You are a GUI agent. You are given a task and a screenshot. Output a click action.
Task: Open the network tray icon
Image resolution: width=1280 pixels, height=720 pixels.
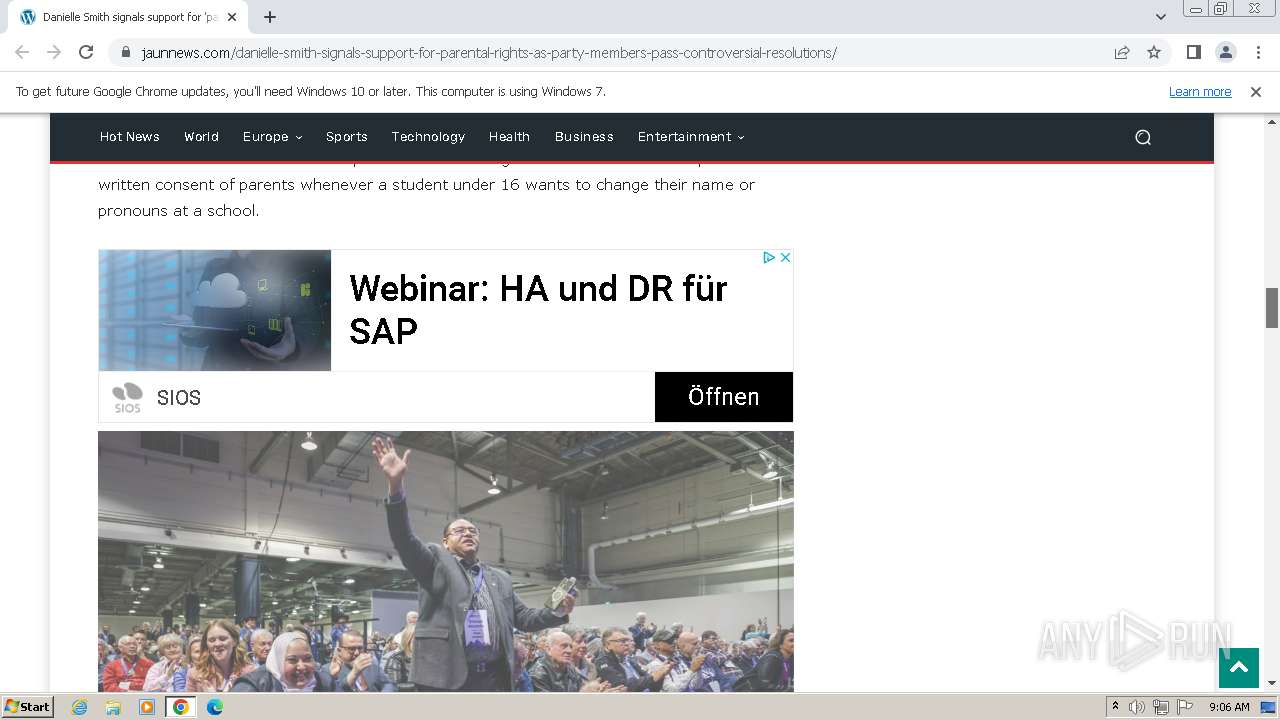pos(1161,707)
